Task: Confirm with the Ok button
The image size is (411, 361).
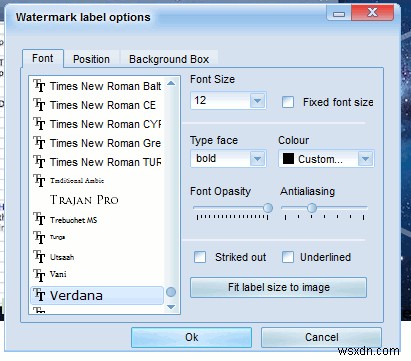Action: click(x=192, y=337)
